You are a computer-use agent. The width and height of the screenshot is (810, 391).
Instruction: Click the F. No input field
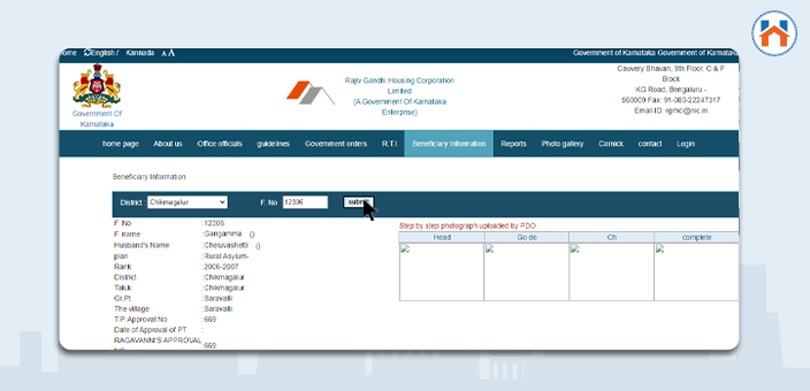[305, 202]
